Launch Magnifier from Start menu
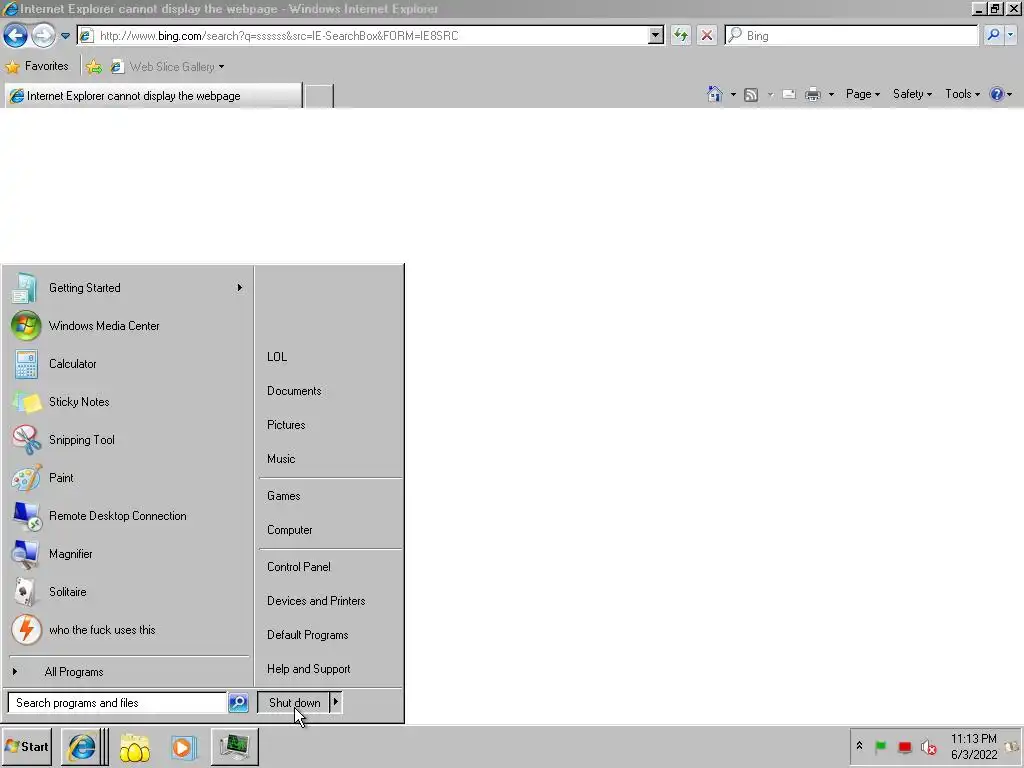This screenshot has width=1024, height=768. point(129,554)
